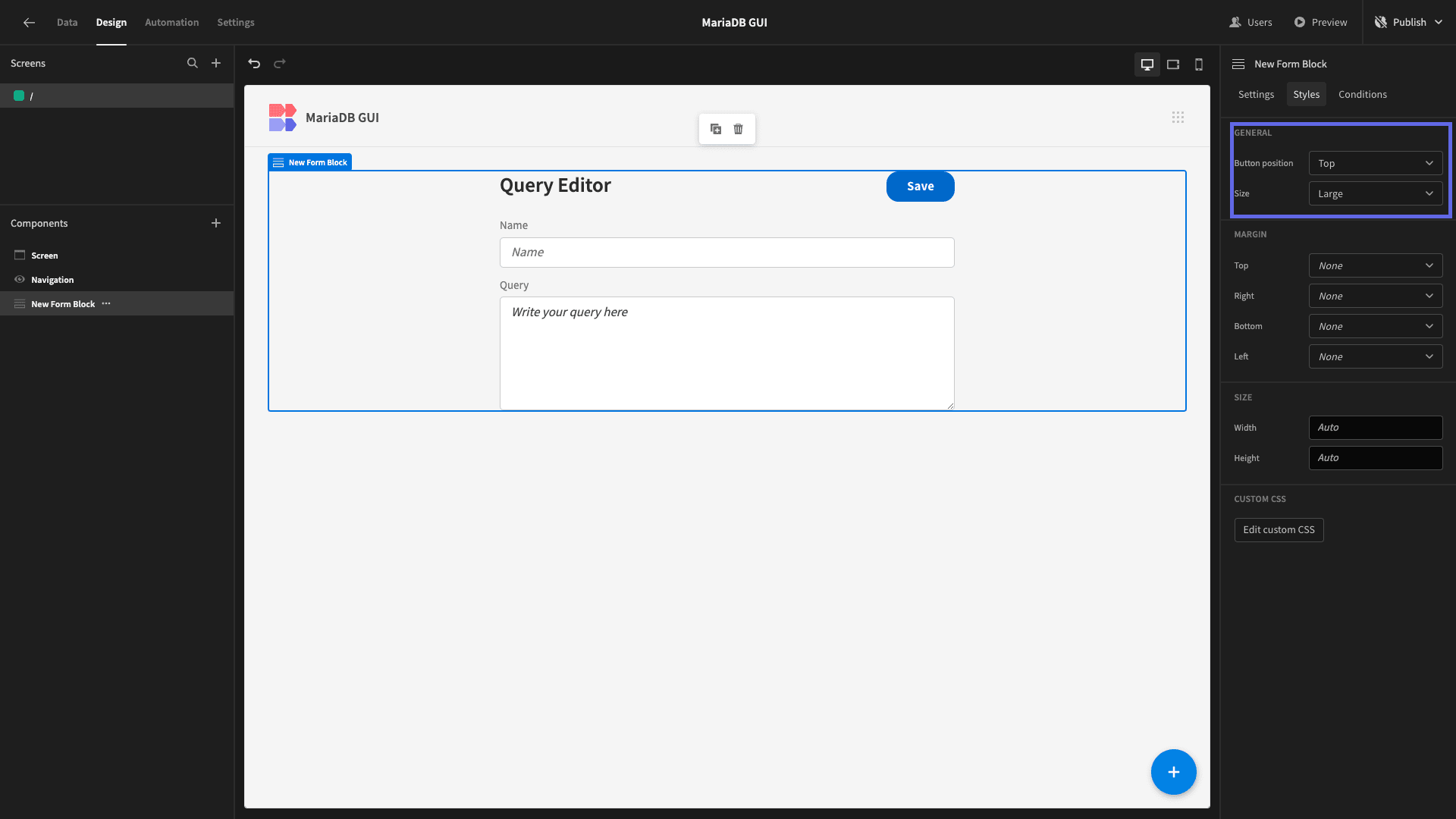
Task: Add a new screen with plus icon
Action: [216, 63]
